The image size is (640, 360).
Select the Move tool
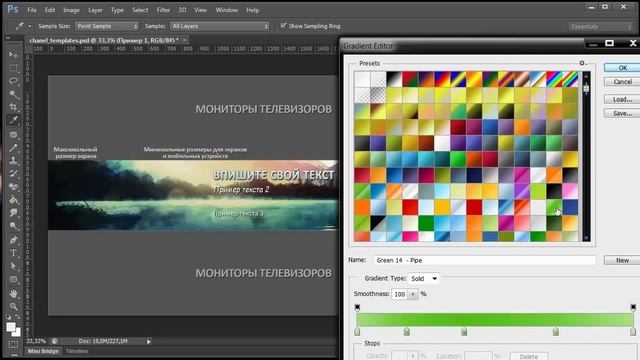point(13,55)
